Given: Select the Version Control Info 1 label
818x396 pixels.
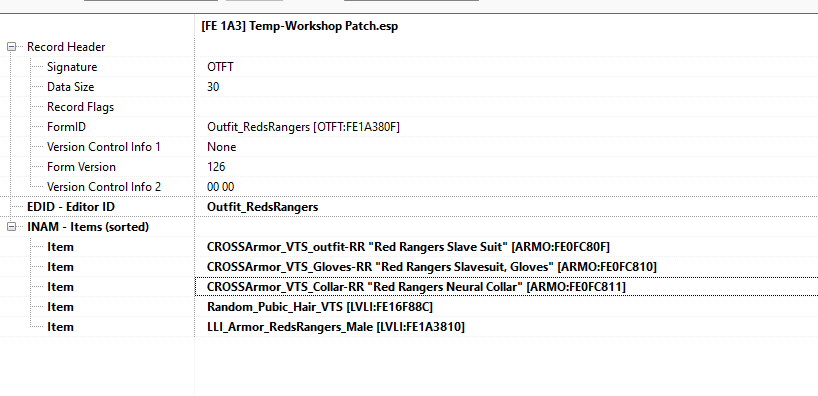Looking at the screenshot, I should (x=104, y=147).
